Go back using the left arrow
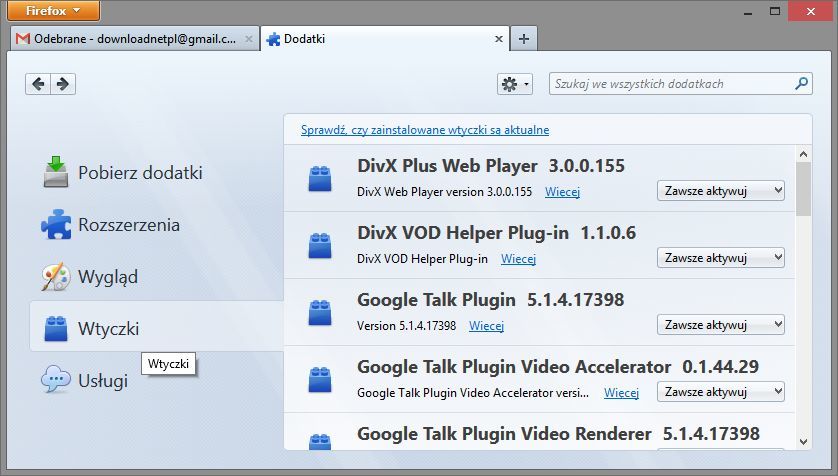Viewport: 838px width, 476px height. pos(38,84)
